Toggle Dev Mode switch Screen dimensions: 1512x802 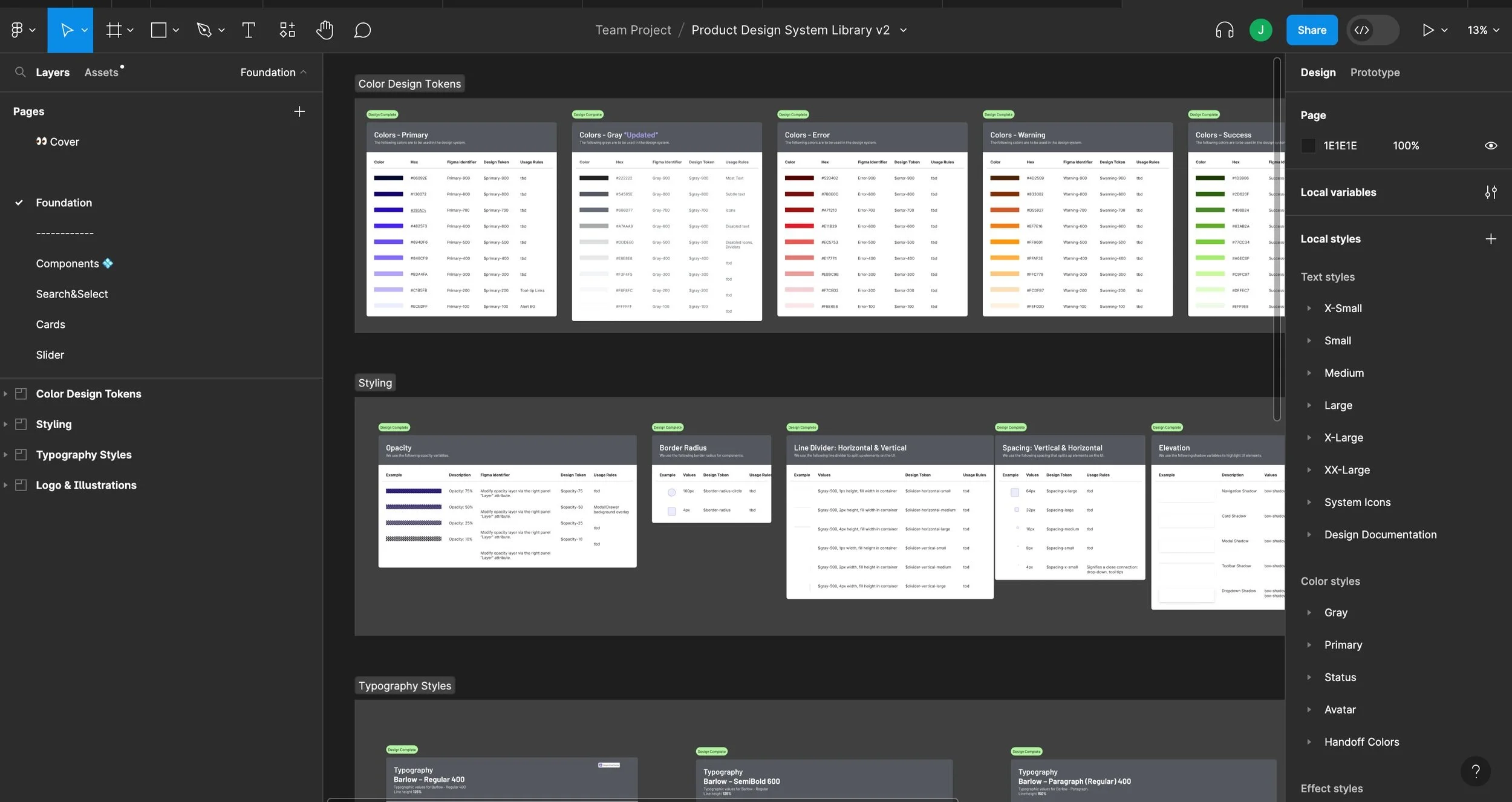tap(1373, 30)
